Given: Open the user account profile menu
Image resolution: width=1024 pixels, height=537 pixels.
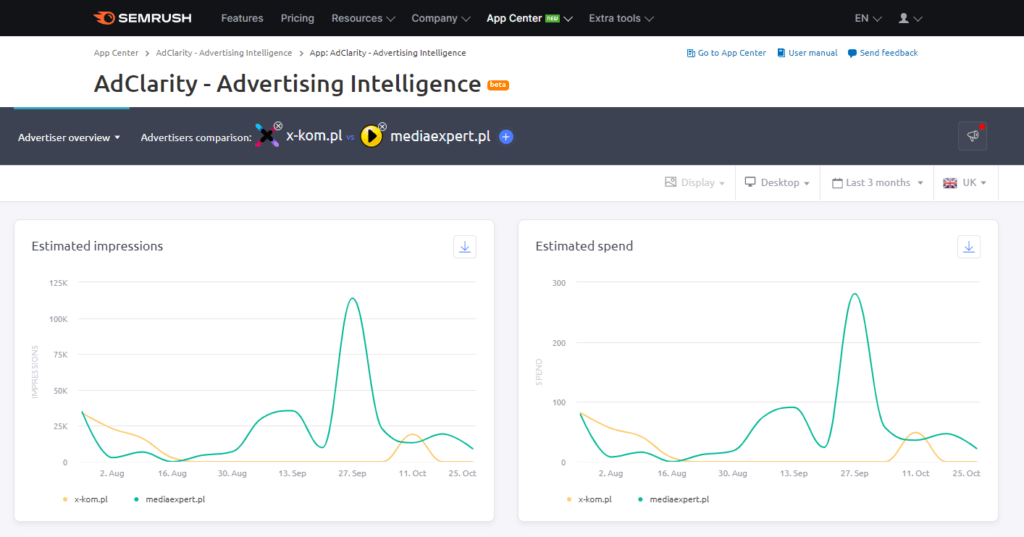Looking at the screenshot, I should 909,18.
